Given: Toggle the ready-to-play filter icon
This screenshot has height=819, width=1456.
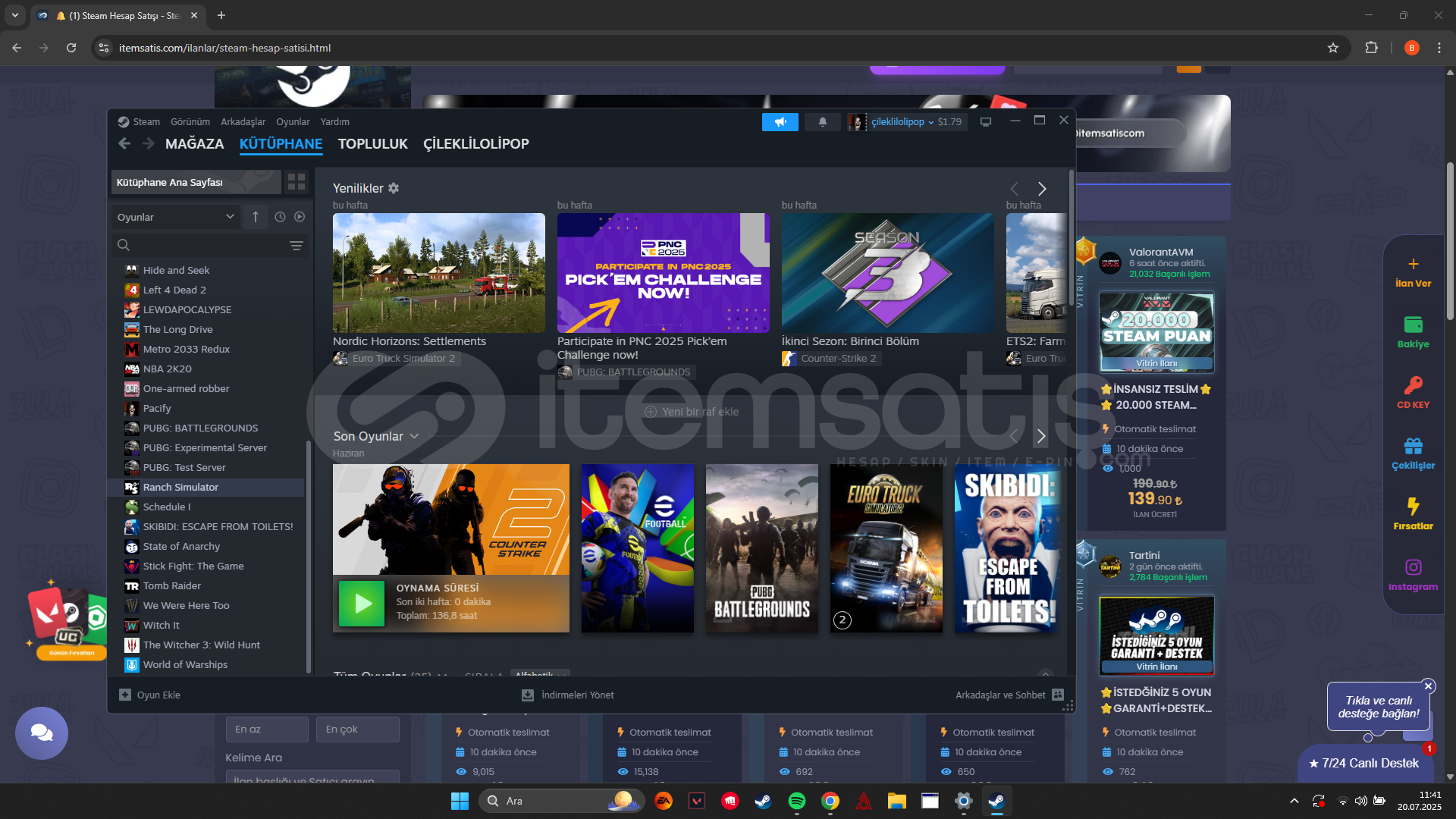Looking at the screenshot, I should click(300, 217).
